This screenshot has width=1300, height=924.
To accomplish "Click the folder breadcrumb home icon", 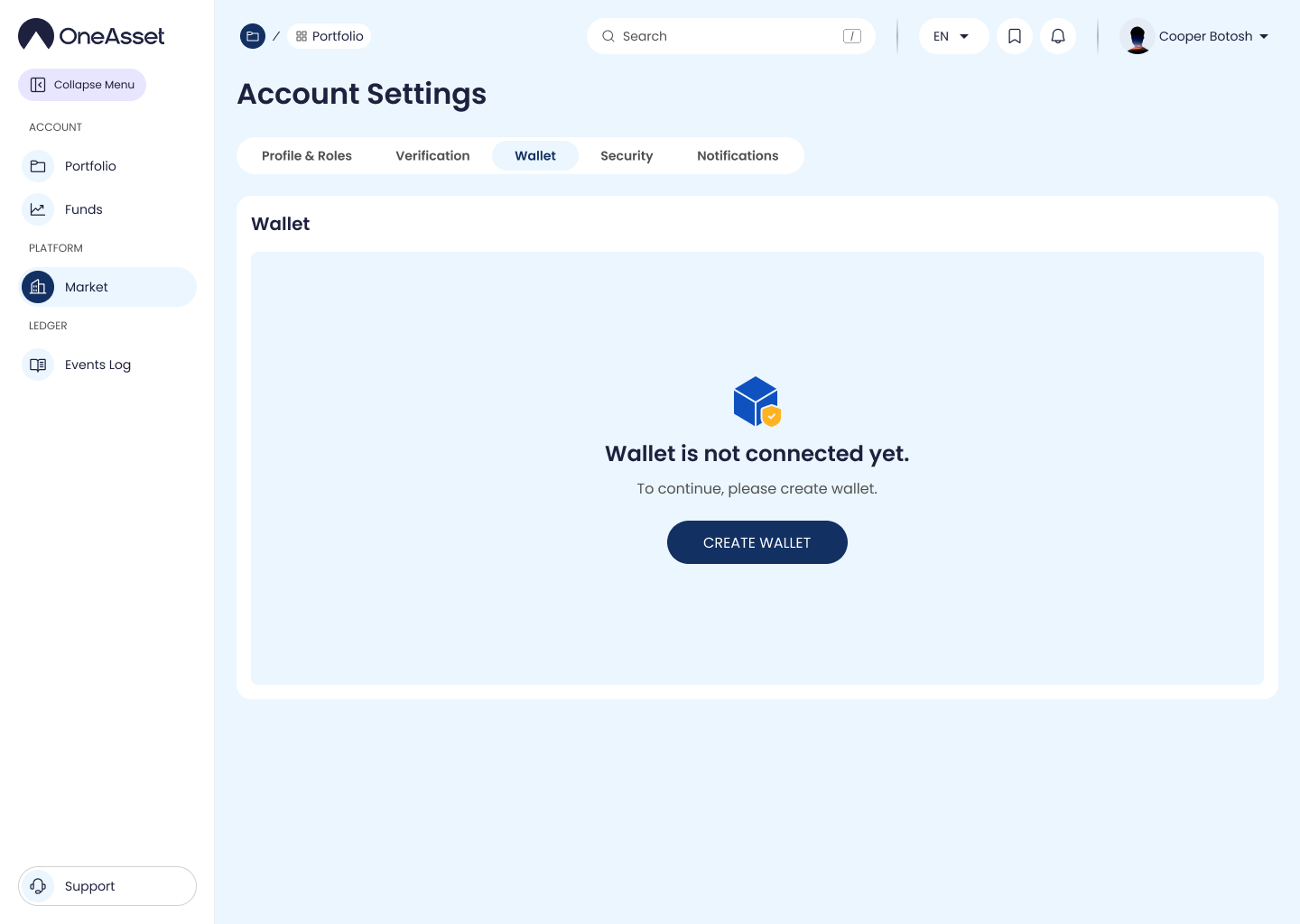I will (x=253, y=36).
